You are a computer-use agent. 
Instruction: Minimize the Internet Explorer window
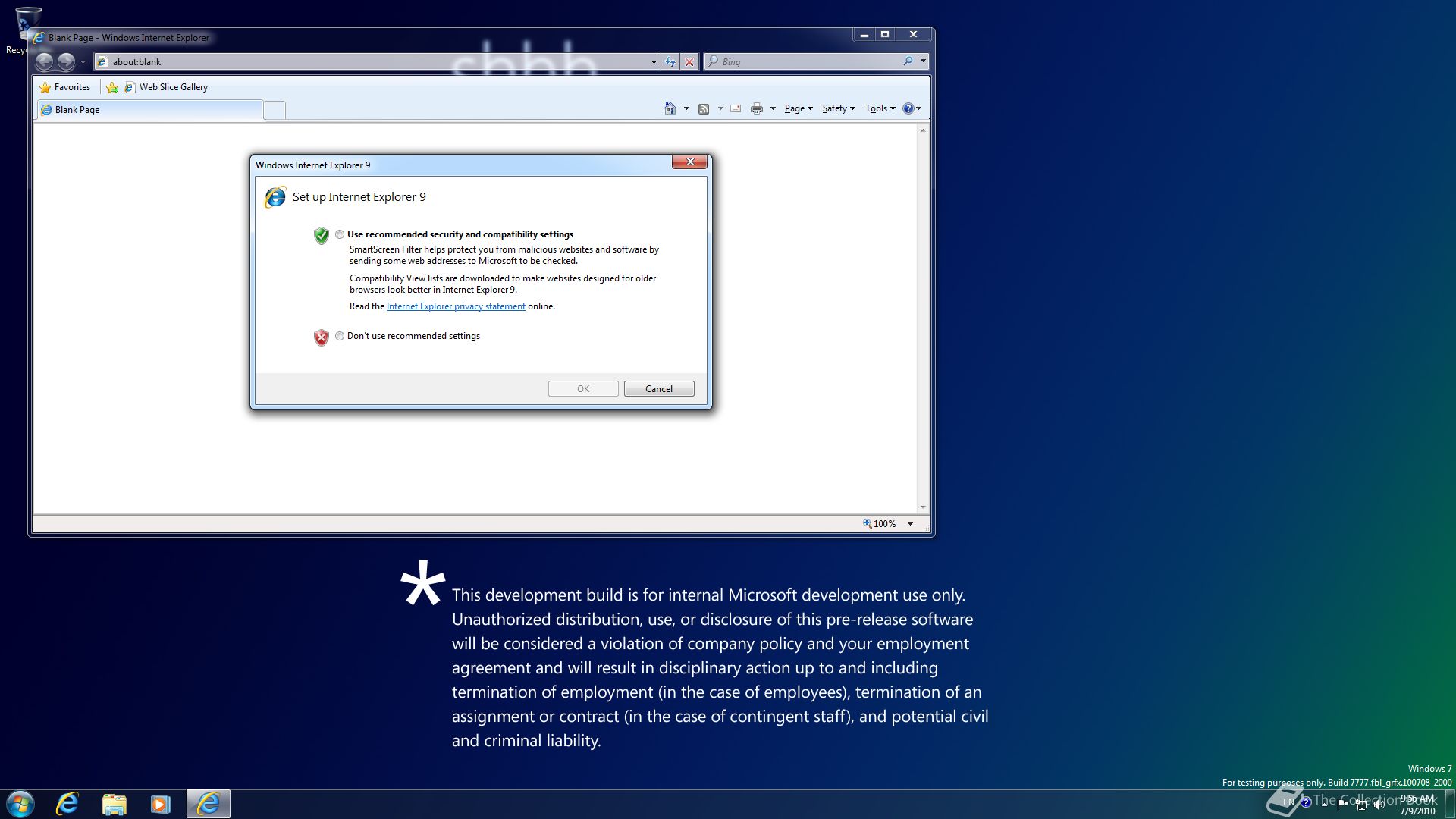coord(864,35)
